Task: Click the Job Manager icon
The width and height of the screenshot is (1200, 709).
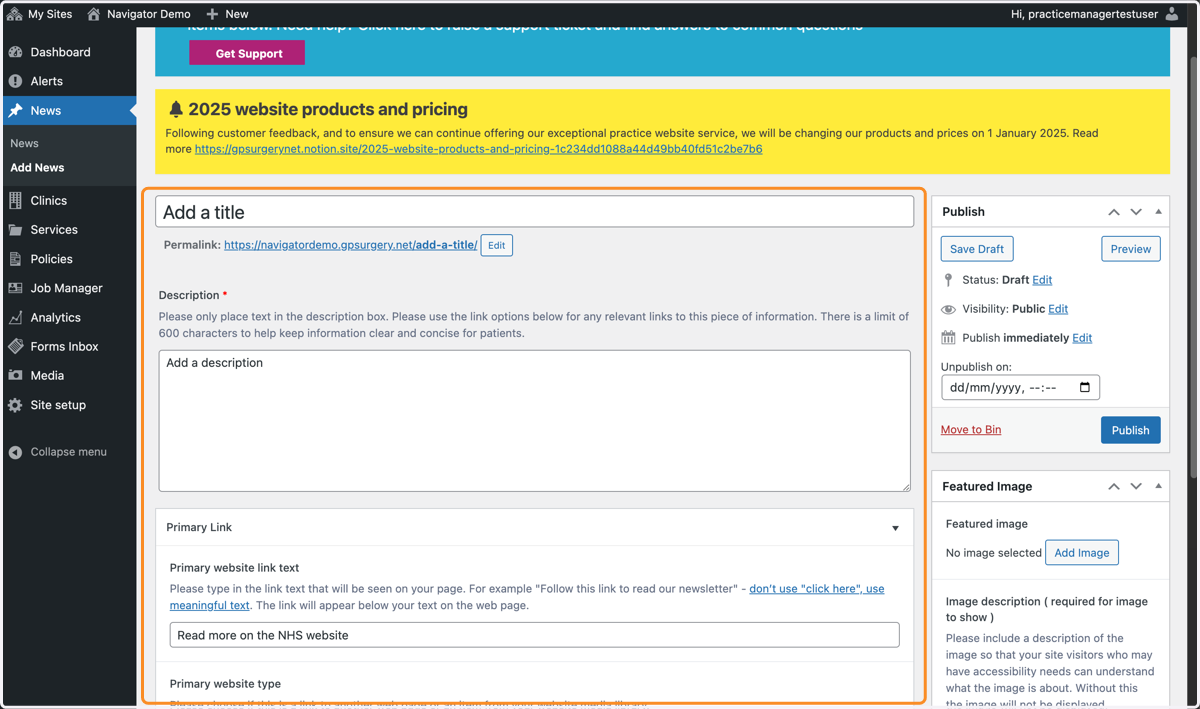Action: point(15,288)
